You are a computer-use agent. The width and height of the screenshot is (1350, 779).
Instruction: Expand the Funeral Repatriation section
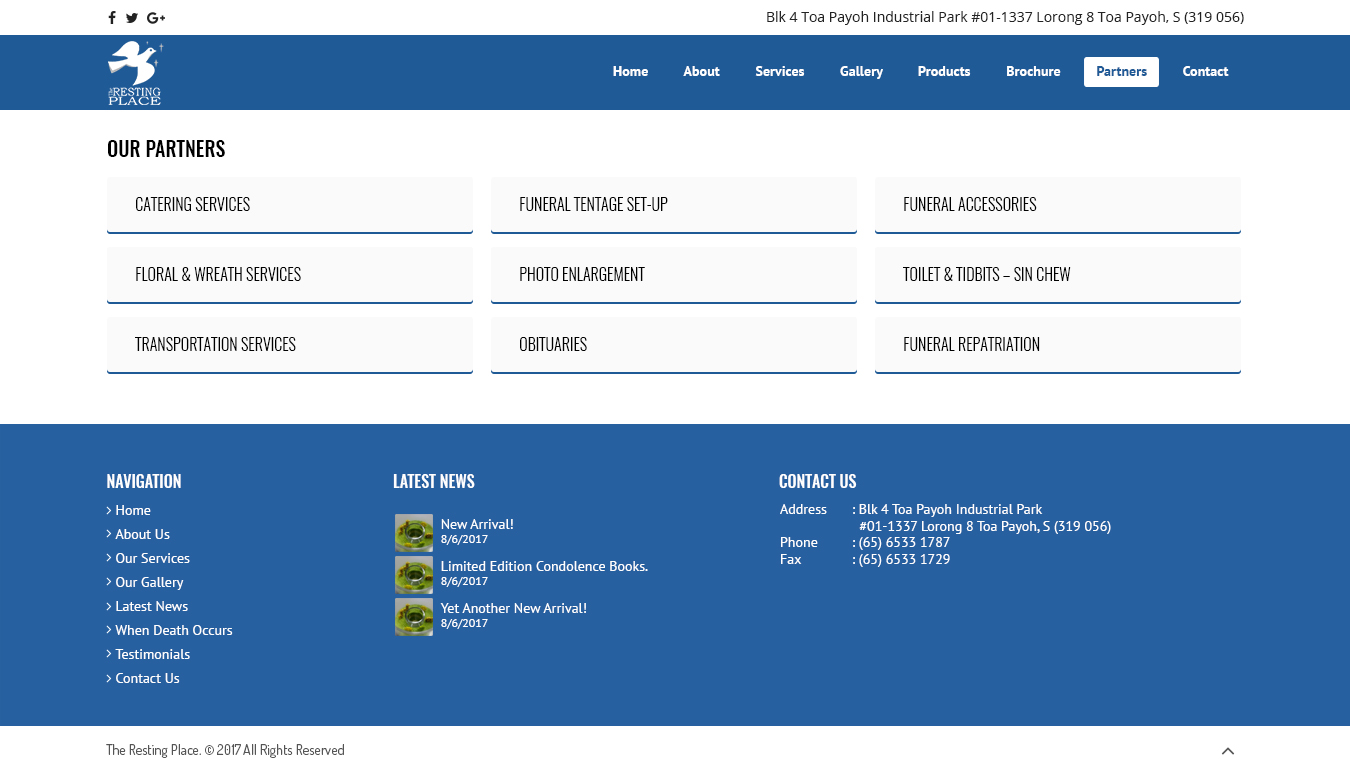pyautogui.click(x=1057, y=345)
